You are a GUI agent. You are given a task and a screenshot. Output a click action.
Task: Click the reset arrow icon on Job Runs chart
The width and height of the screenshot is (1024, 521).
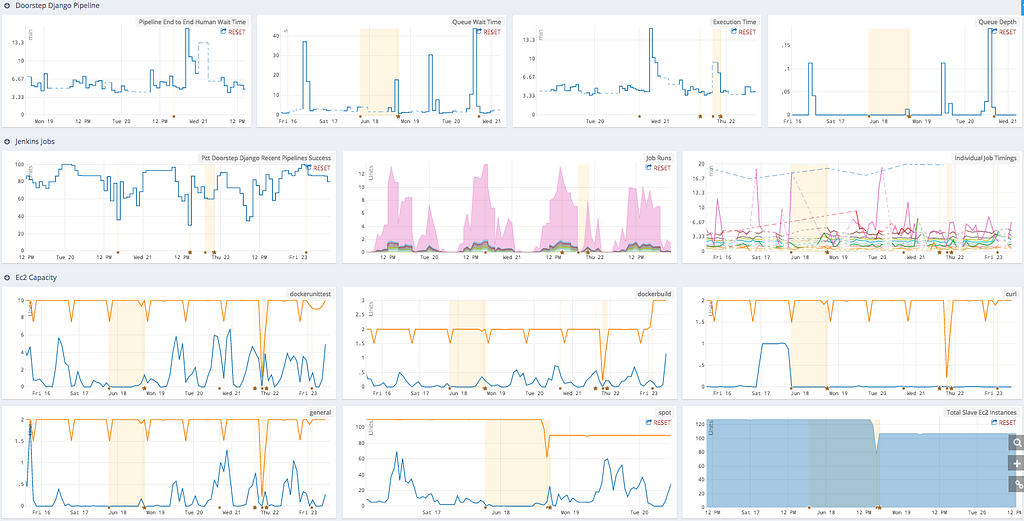click(x=648, y=168)
